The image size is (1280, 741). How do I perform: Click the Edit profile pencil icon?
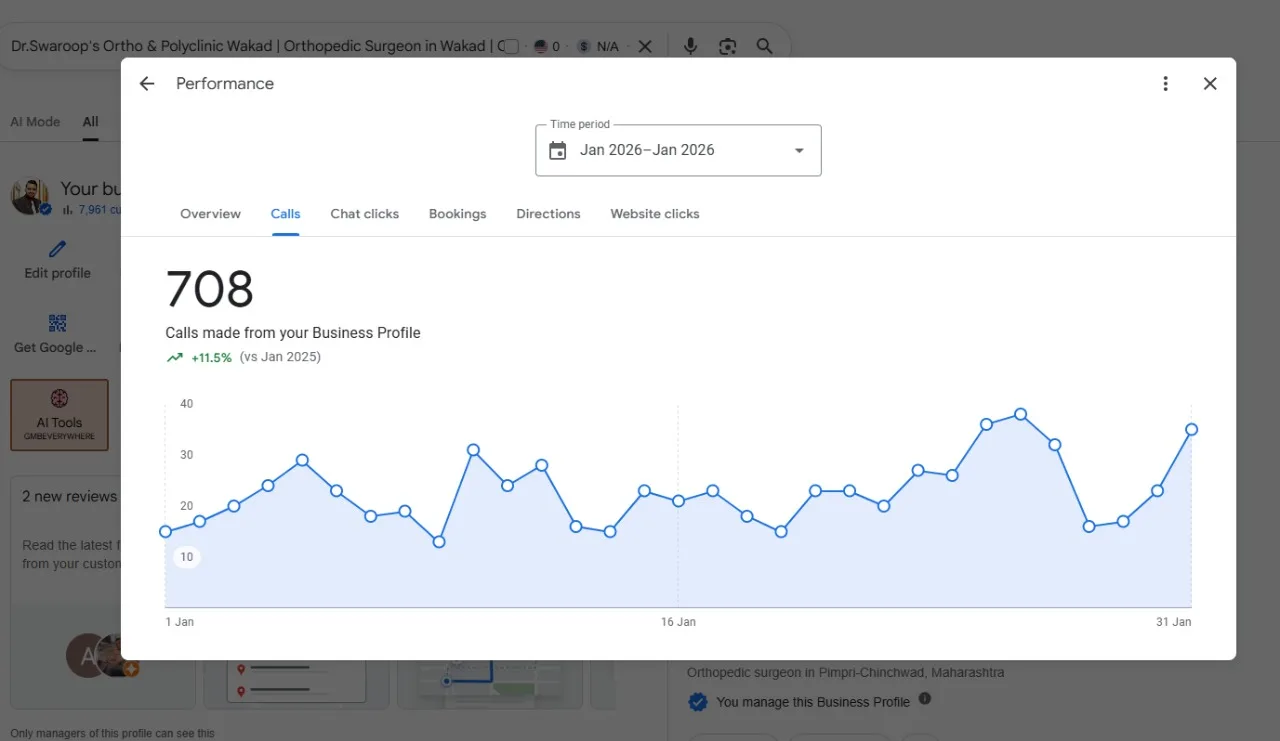(57, 249)
